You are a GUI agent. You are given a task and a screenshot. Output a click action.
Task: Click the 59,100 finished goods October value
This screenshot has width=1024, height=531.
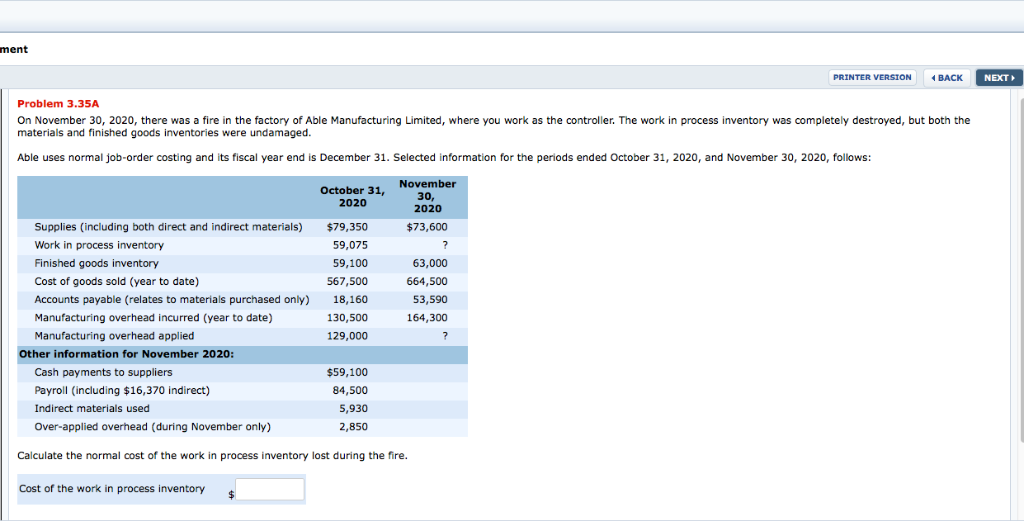click(x=350, y=264)
